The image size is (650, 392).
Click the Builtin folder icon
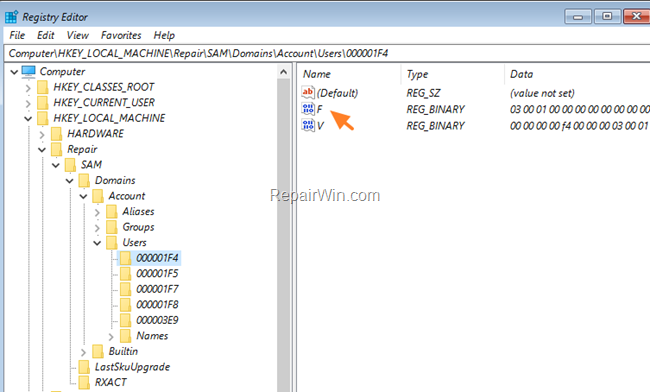point(98,351)
